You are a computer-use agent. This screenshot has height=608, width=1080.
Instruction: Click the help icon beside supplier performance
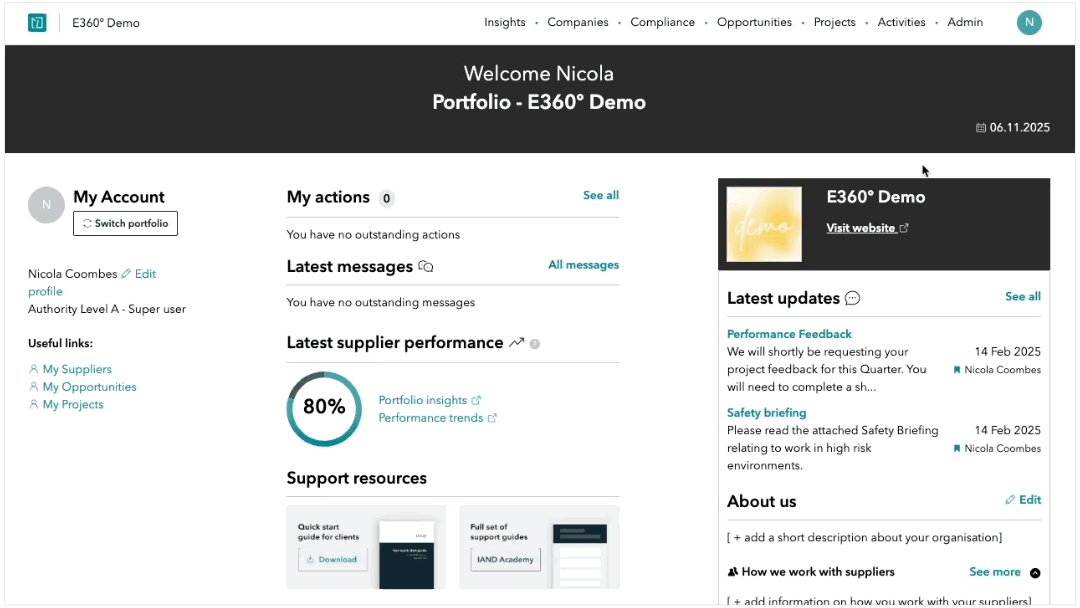pyautogui.click(x=534, y=344)
